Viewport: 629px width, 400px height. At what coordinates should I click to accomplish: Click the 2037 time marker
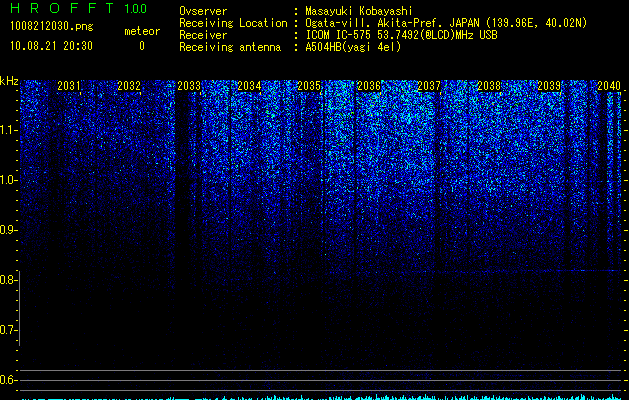pos(429,86)
